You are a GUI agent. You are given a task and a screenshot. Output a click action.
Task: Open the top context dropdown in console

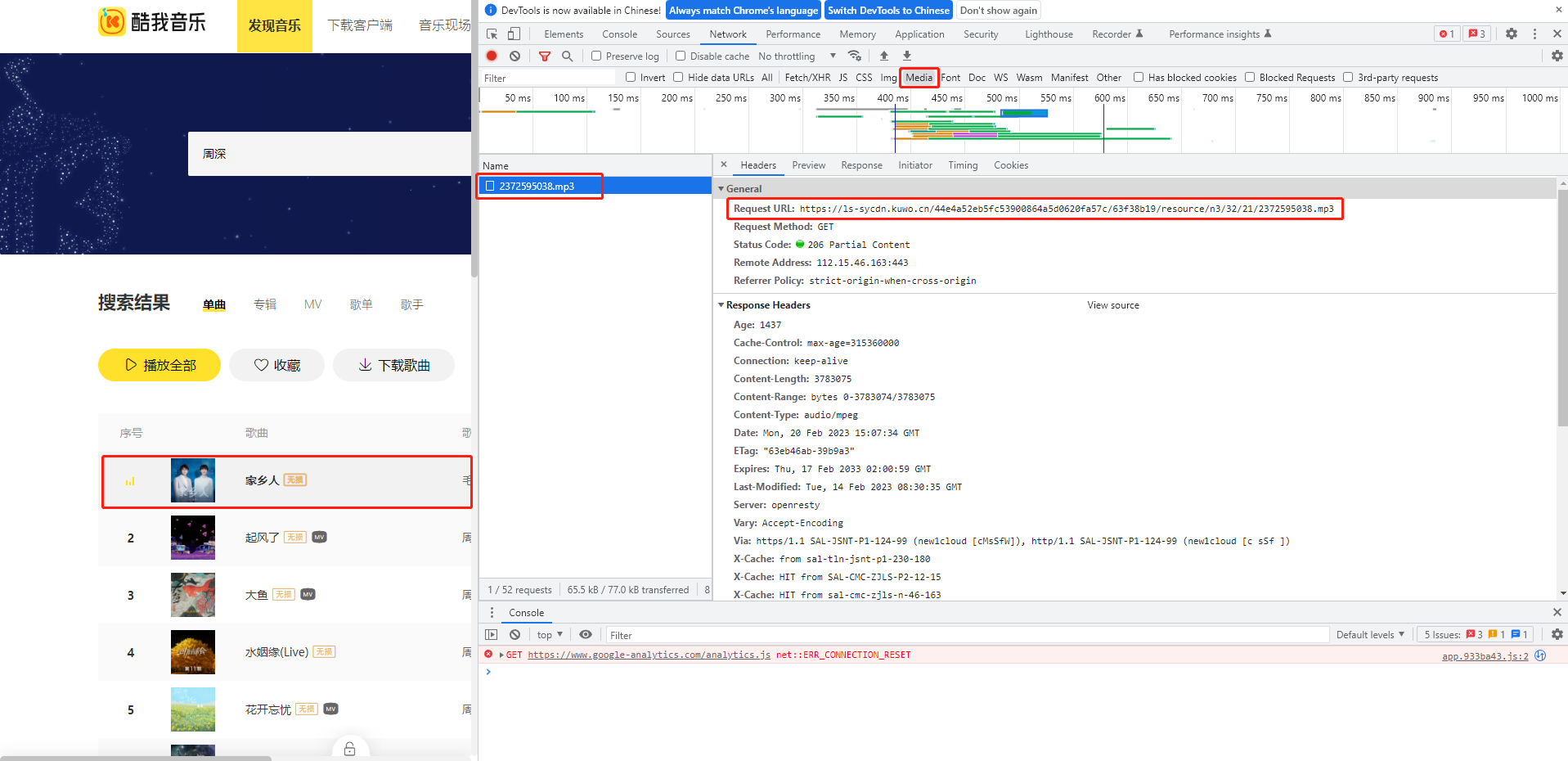point(550,634)
